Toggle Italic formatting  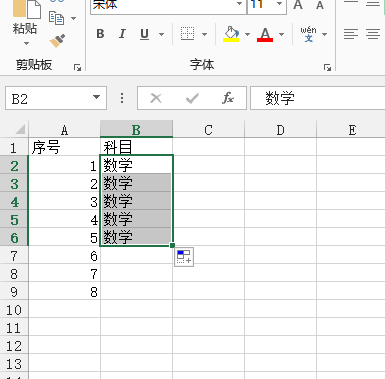(x=122, y=34)
